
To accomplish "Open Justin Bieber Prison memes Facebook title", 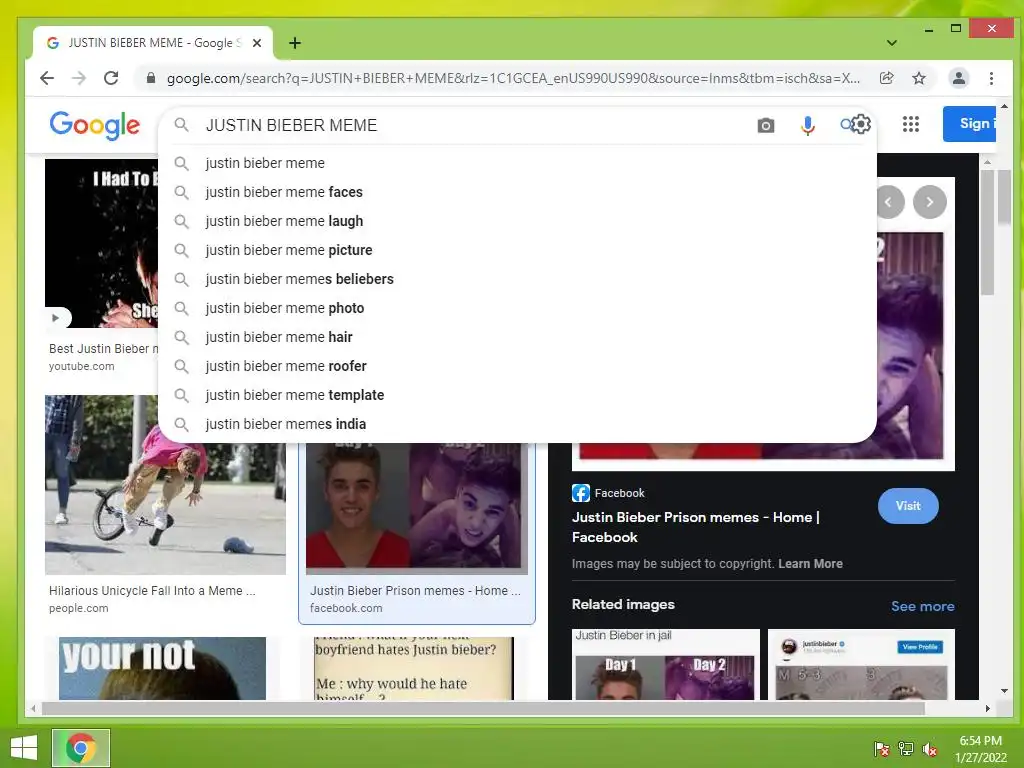I will pyautogui.click(x=696, y=527).
